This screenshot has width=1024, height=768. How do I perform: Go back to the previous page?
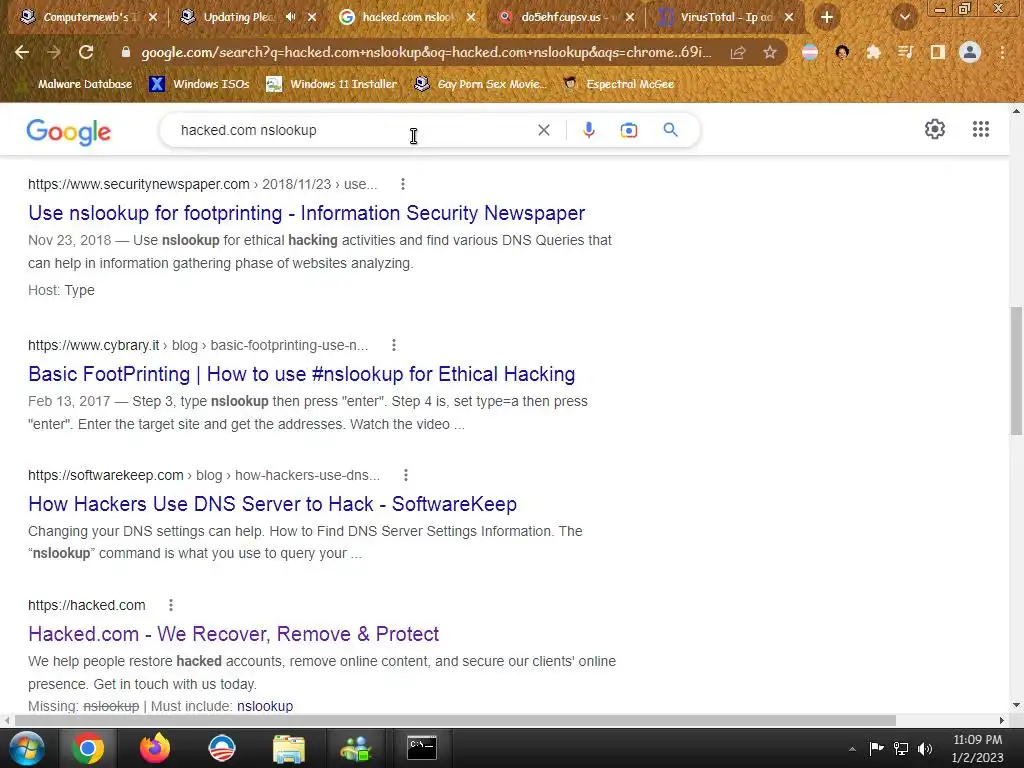[22, 52]
